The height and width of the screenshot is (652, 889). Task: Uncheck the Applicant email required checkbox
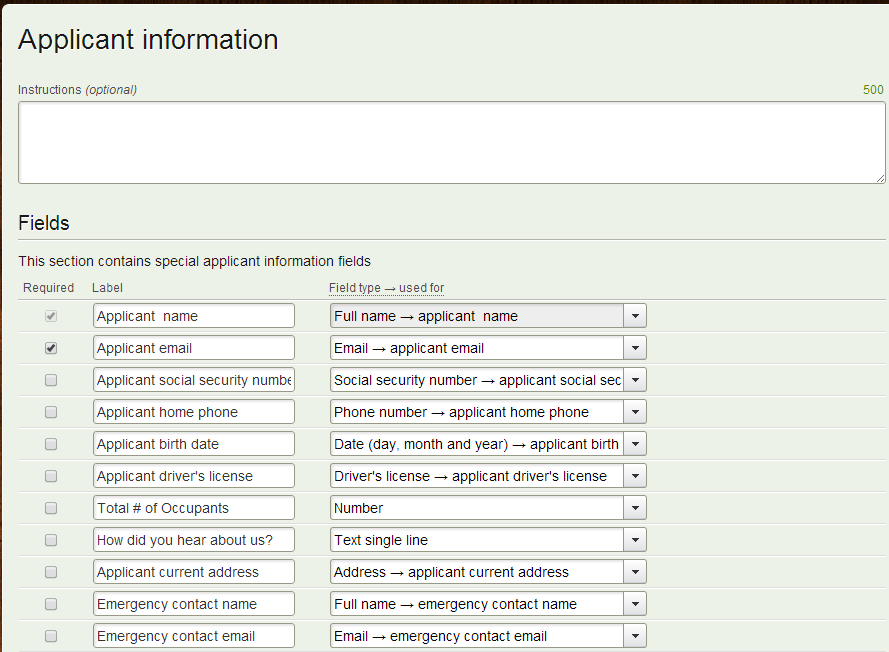(x=51, y=348)
